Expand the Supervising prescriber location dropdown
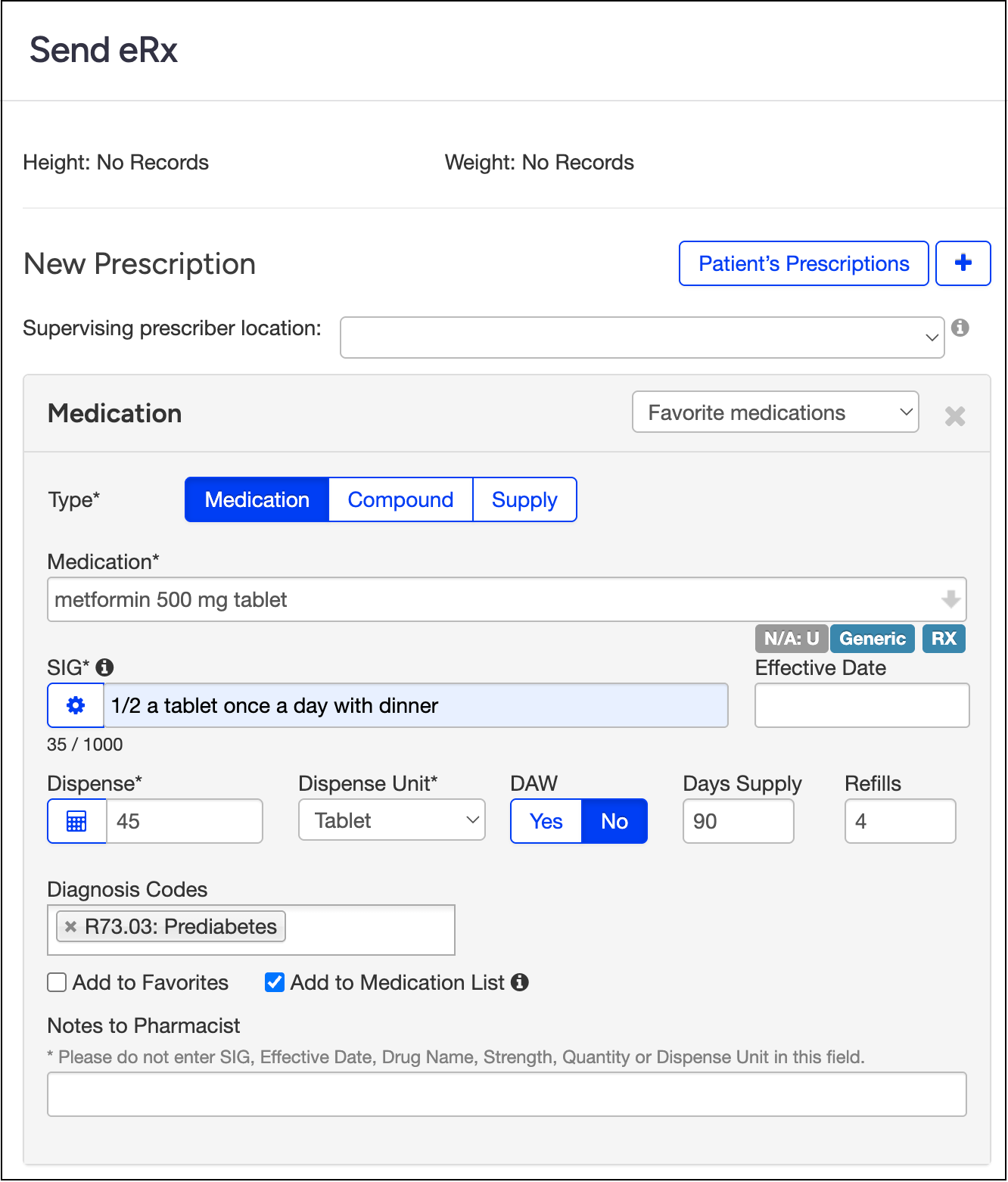1008x1182 pixels. (642, 337)
